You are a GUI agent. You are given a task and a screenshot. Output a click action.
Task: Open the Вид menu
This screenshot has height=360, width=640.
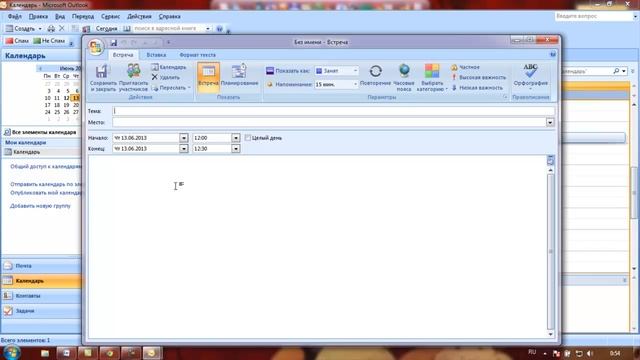click(60, 16)
